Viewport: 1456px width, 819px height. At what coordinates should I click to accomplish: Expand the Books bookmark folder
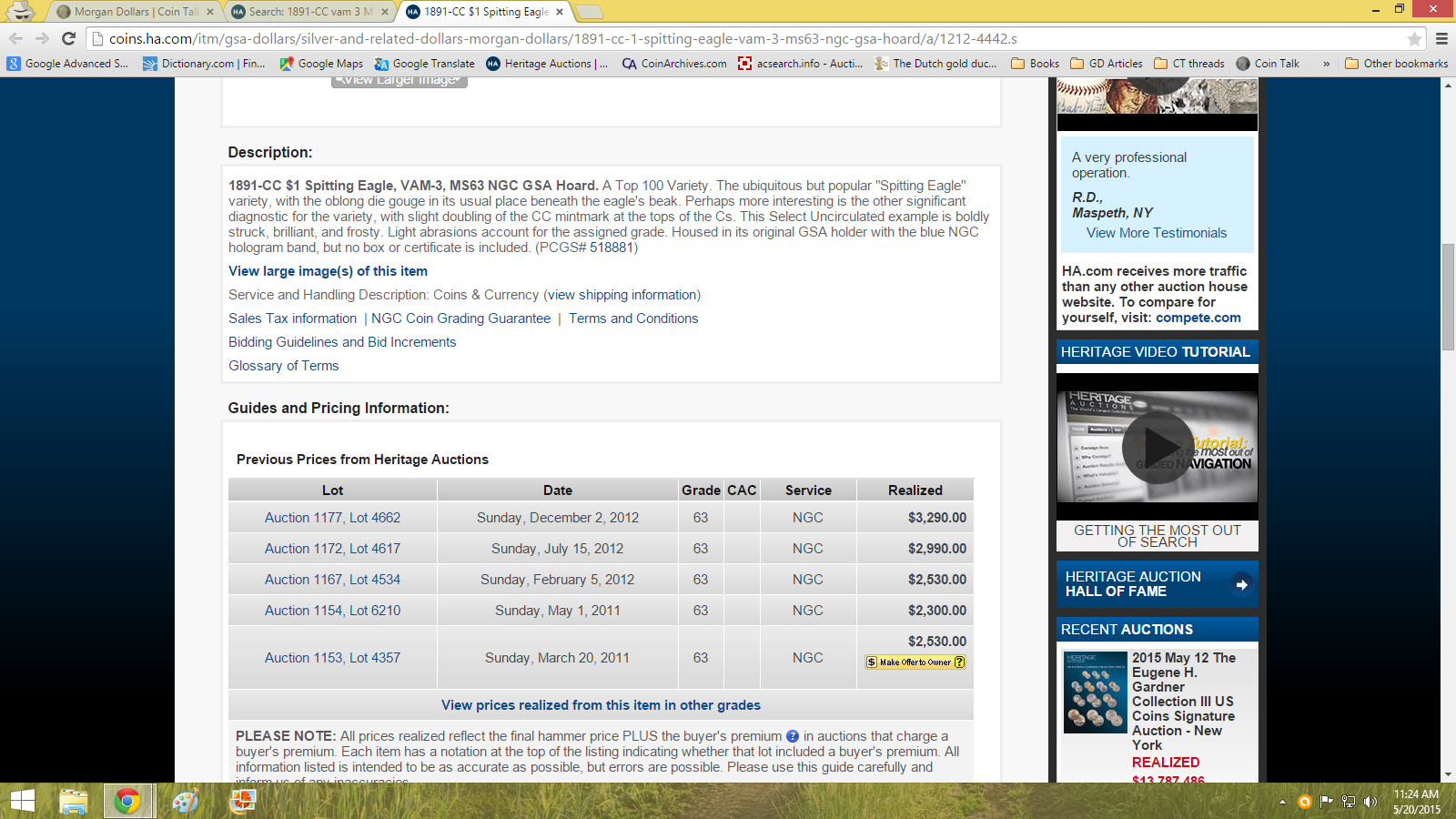point(1036,64)
